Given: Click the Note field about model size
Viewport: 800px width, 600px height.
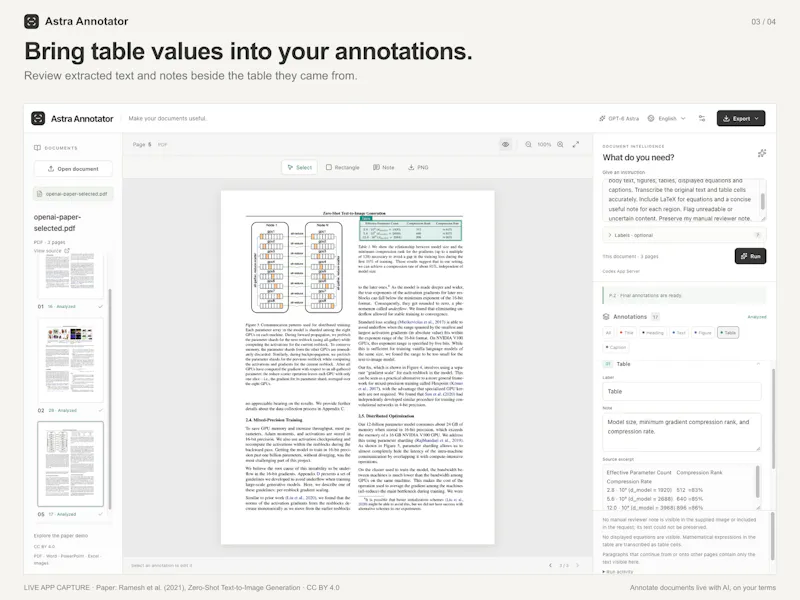Looking at the screenshot, I should [x=682, y=432].
